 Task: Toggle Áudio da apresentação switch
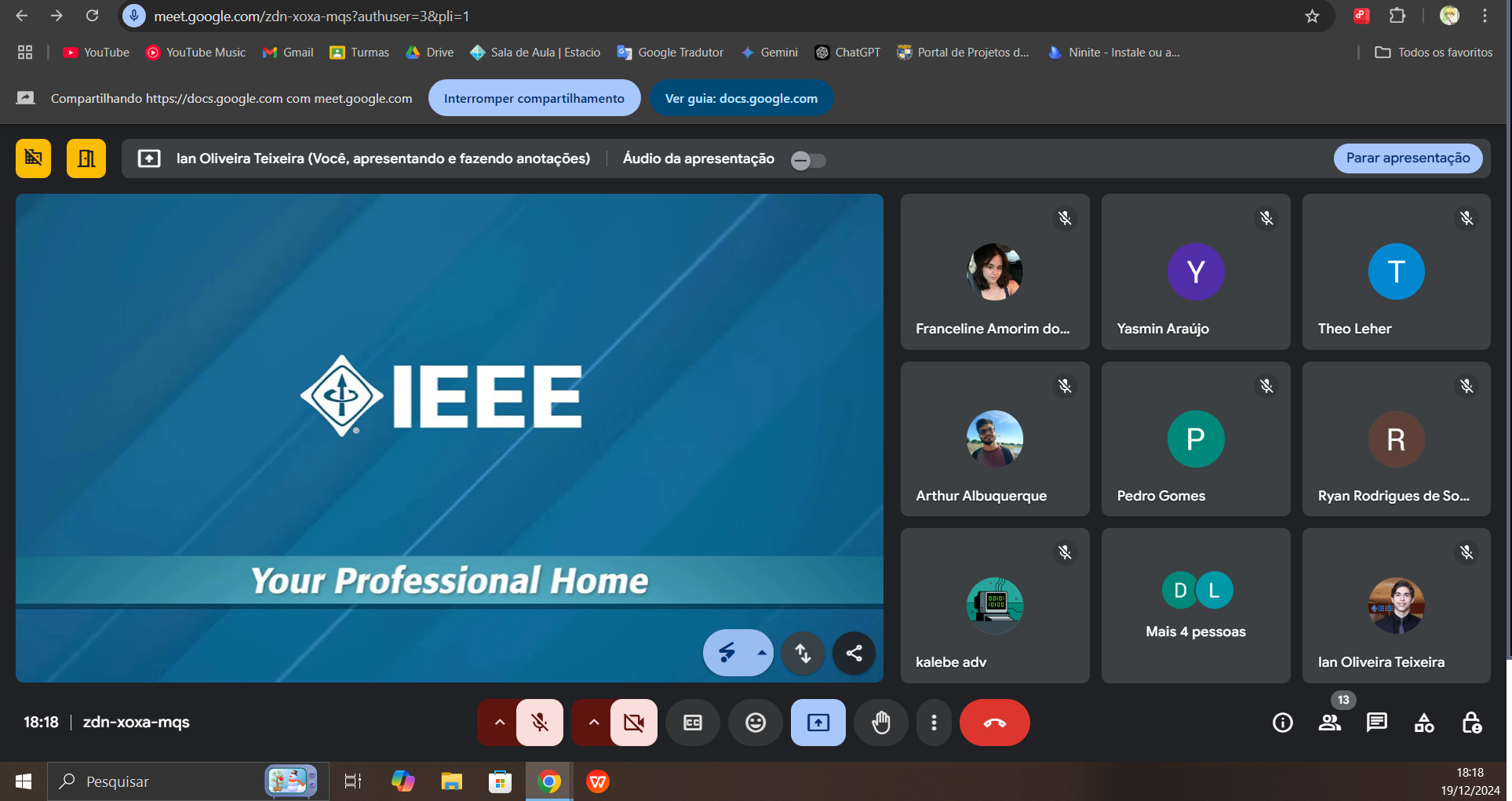point(807,161)
